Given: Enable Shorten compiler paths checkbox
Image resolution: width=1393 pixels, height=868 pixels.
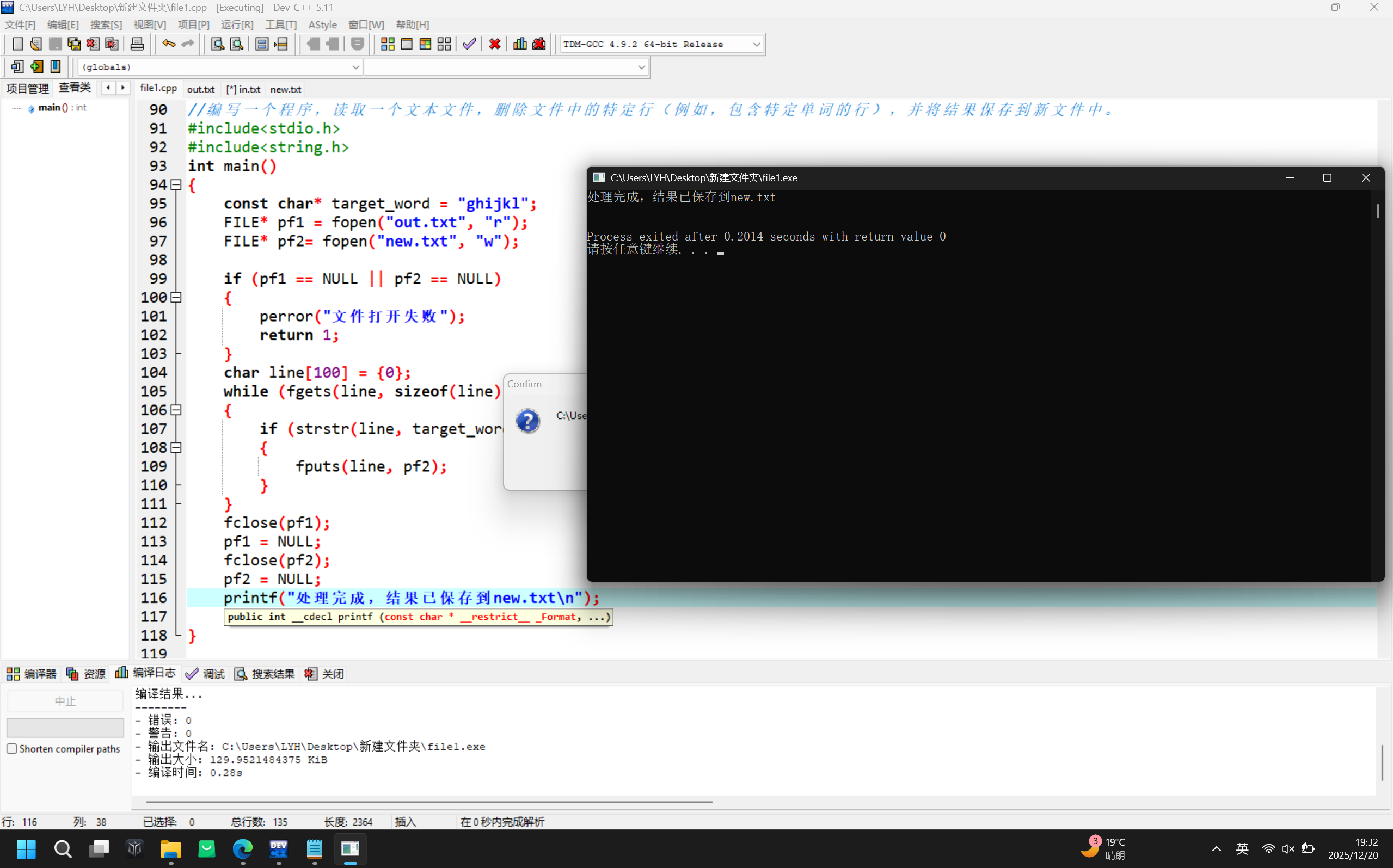Looking at the screenshot, I should coord(12,749).
